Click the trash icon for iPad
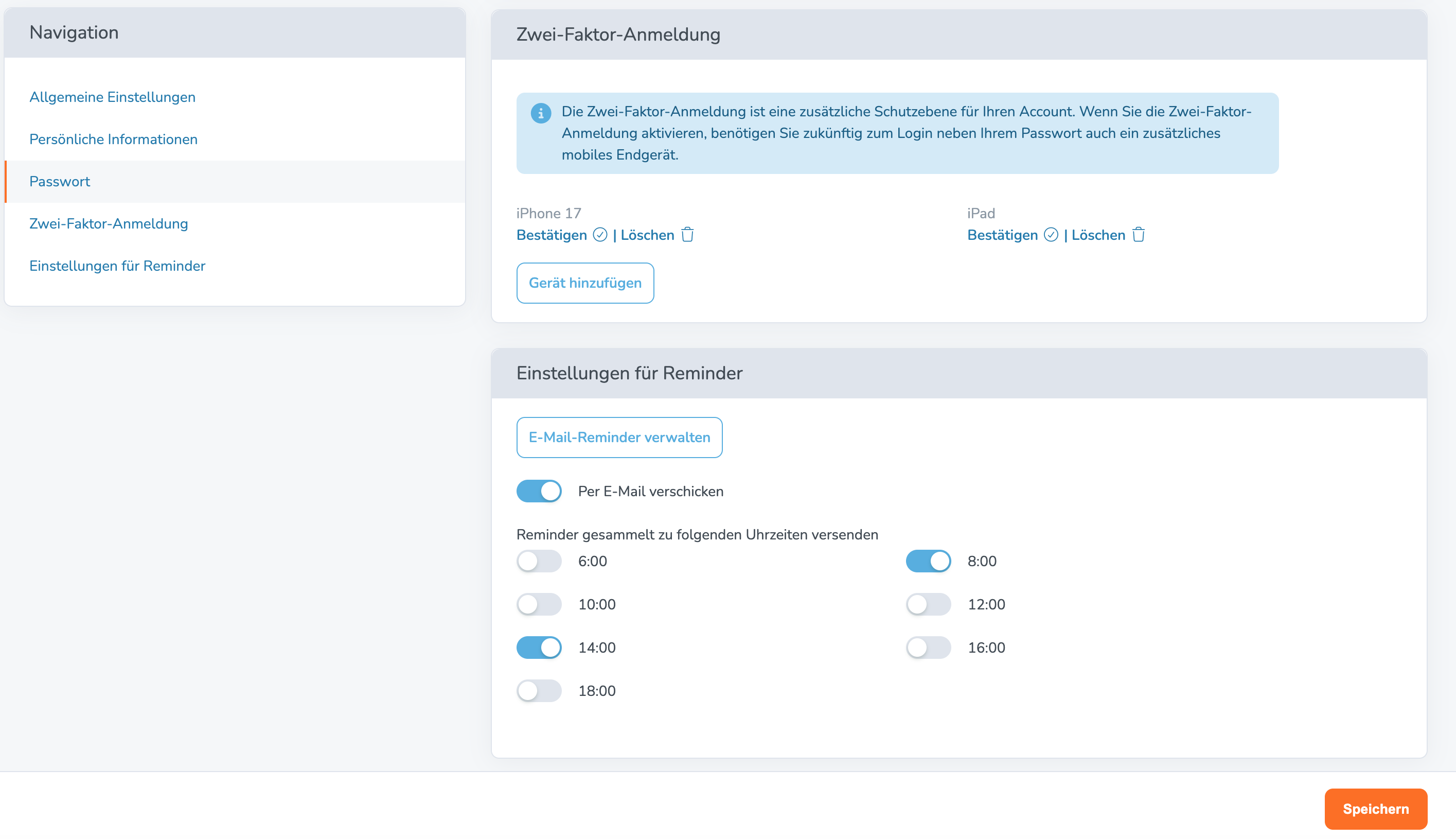The width and height of the screenshot is (1456, 839). (1138, 235)
